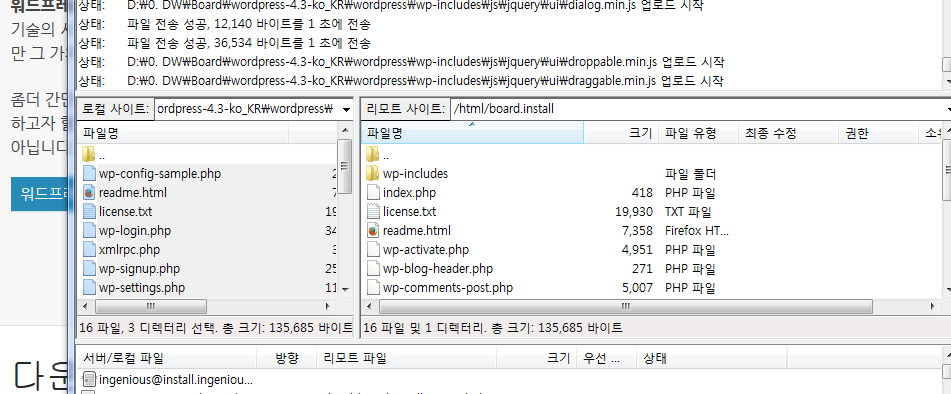This screenshot has width=951, height=394.
Task: Sort local files by 파일명 column
Action: point(183,133)
